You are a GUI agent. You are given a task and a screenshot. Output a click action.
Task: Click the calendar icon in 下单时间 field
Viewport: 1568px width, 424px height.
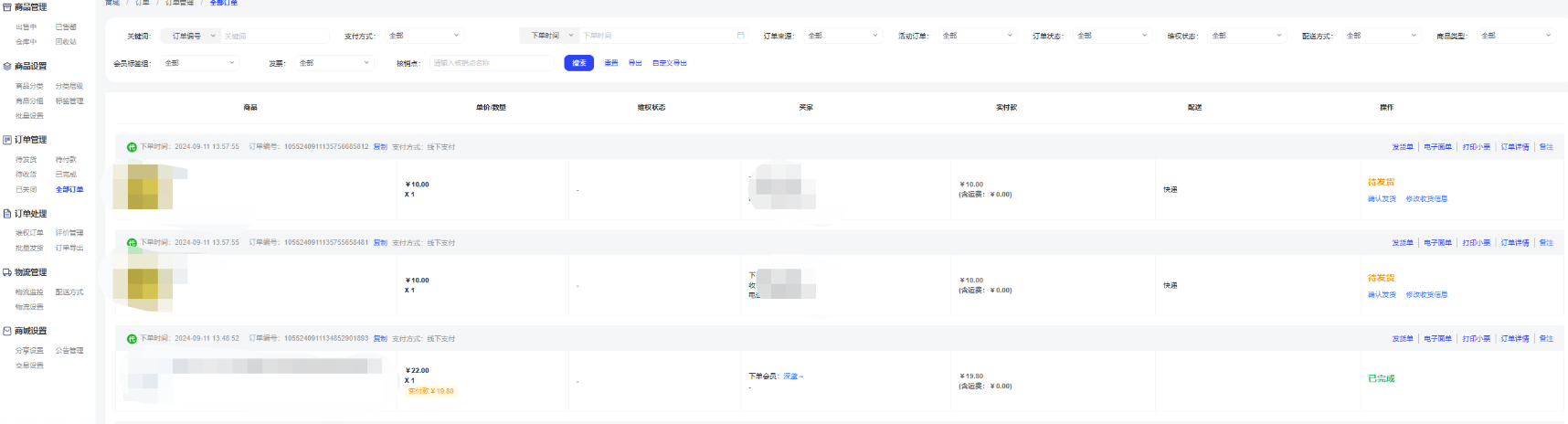[x=740, y=36]
